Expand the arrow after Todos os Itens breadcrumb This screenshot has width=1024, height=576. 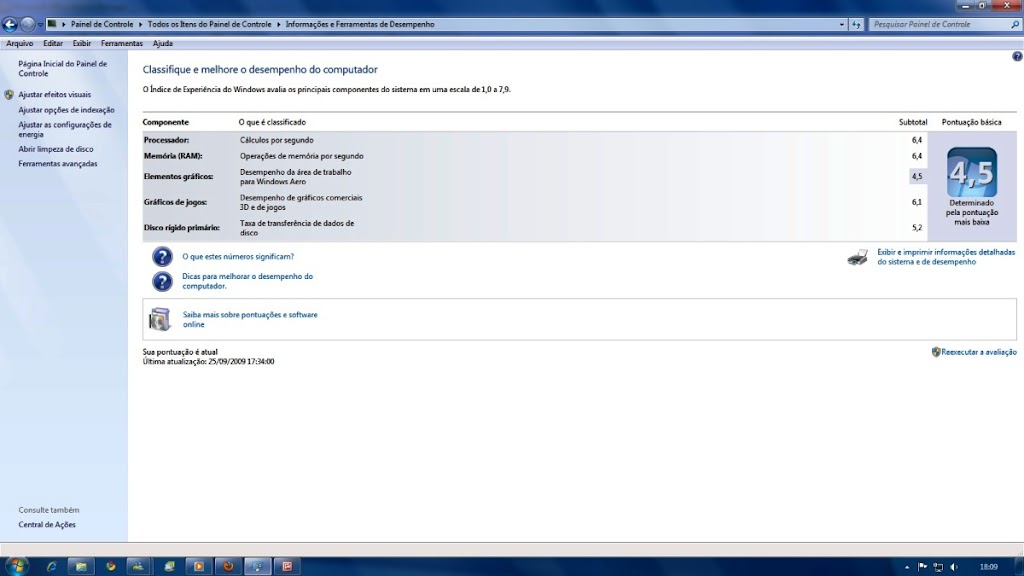pyautogui.click(x=278, y=24)
